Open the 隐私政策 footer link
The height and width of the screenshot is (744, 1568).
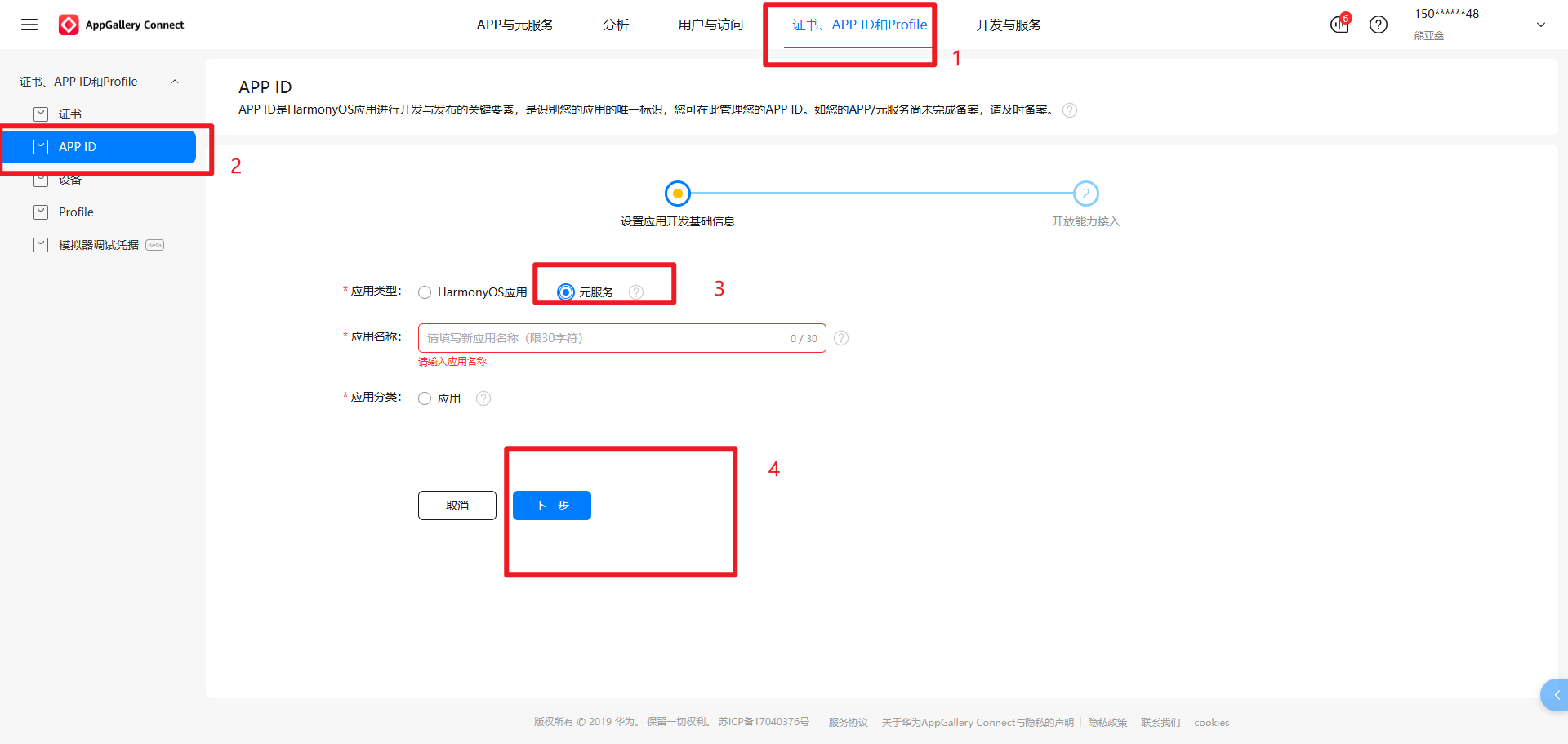click(1107, 722)
